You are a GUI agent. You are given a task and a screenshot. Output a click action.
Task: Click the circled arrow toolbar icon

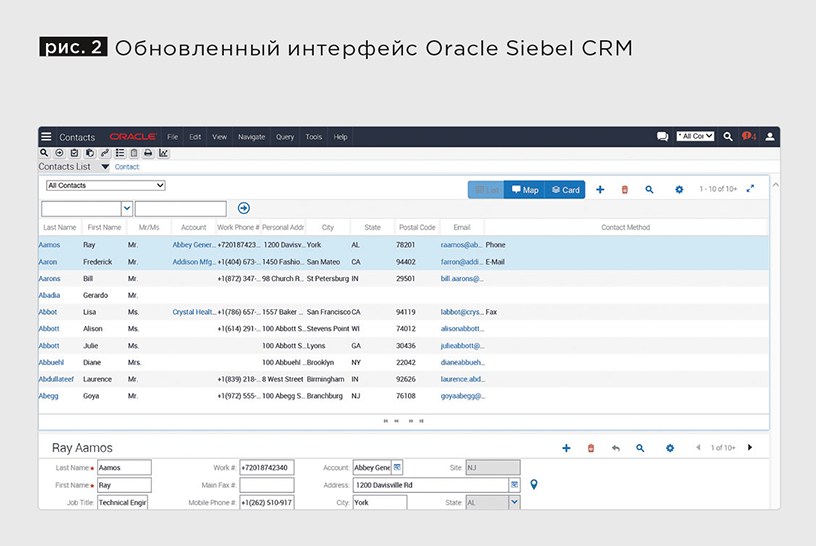tap(59, 153)
